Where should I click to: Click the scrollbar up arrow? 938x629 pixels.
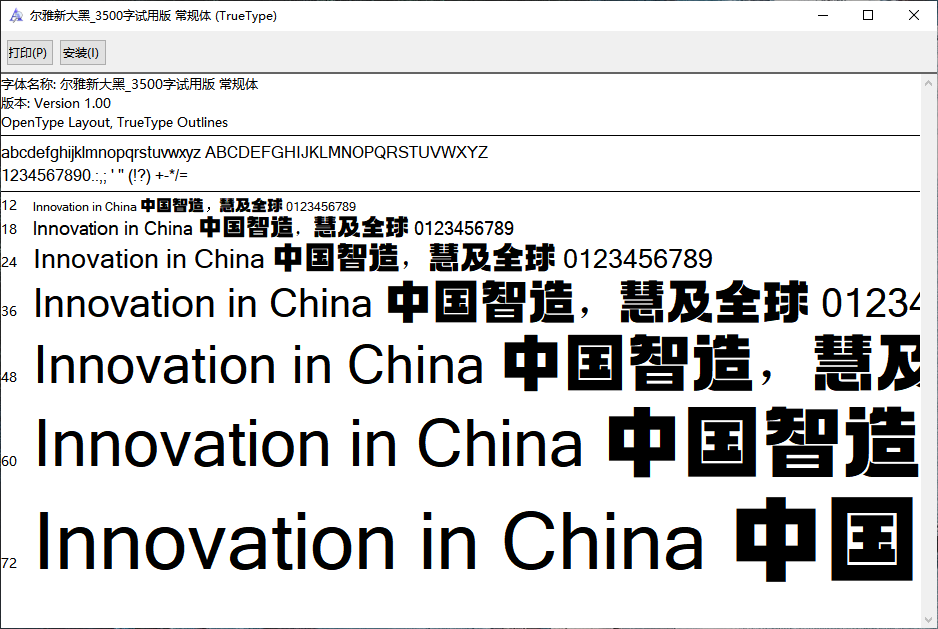pos(928,83)
